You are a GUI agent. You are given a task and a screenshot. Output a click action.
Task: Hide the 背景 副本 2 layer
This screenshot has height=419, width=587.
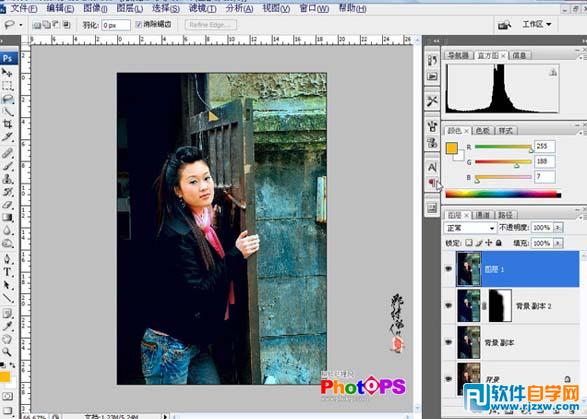pyautogui.click(x=448, y=305)
